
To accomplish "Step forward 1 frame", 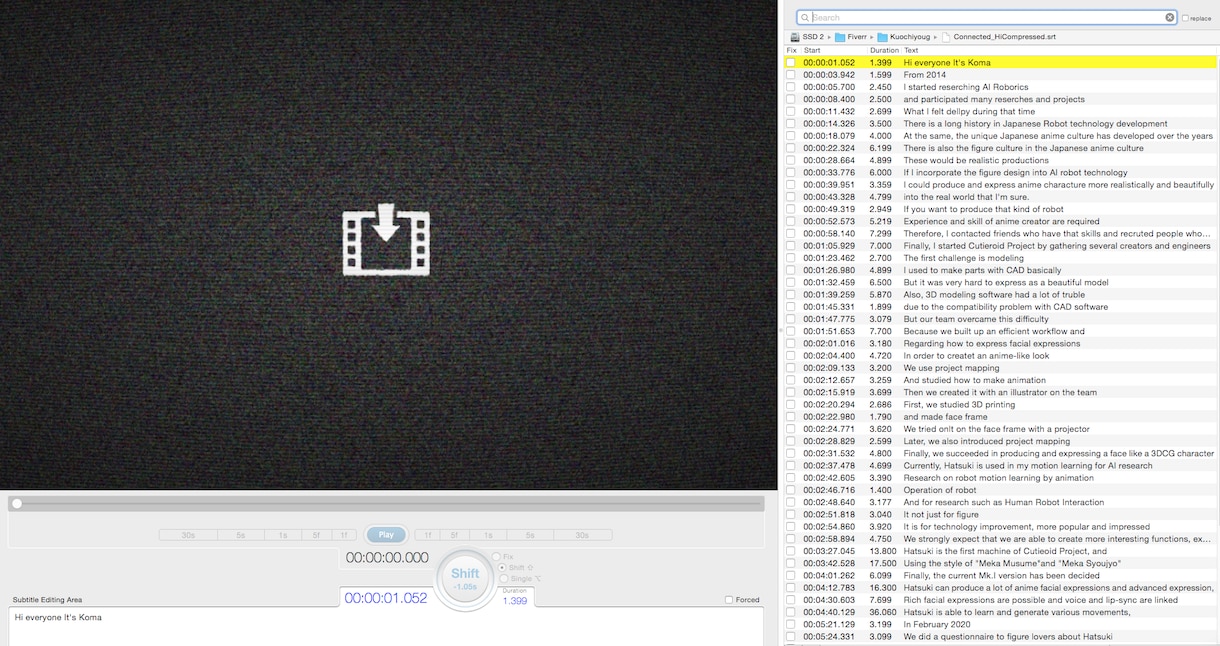I will coord(427,535).
